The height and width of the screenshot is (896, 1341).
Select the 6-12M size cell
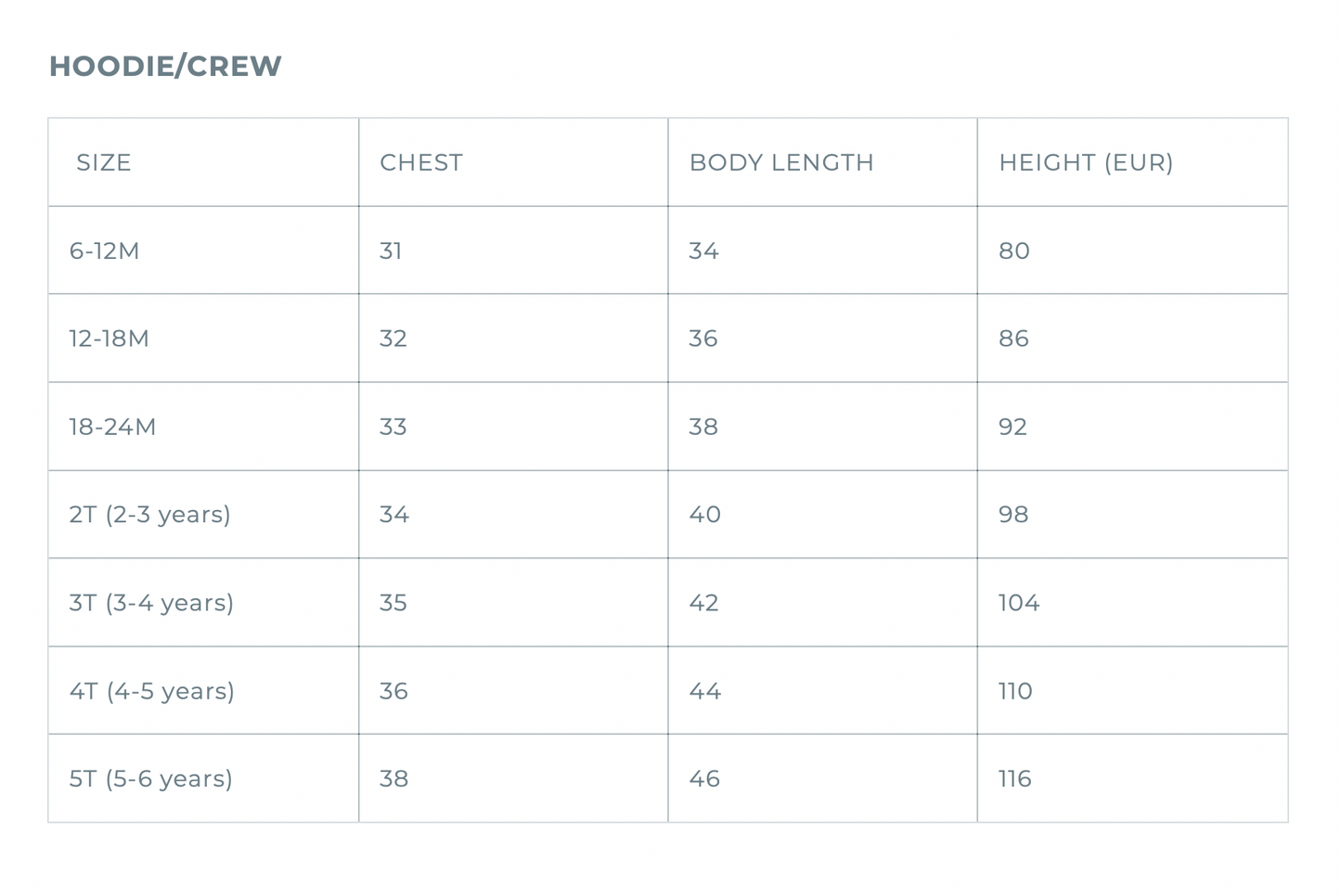coord(104,251)
